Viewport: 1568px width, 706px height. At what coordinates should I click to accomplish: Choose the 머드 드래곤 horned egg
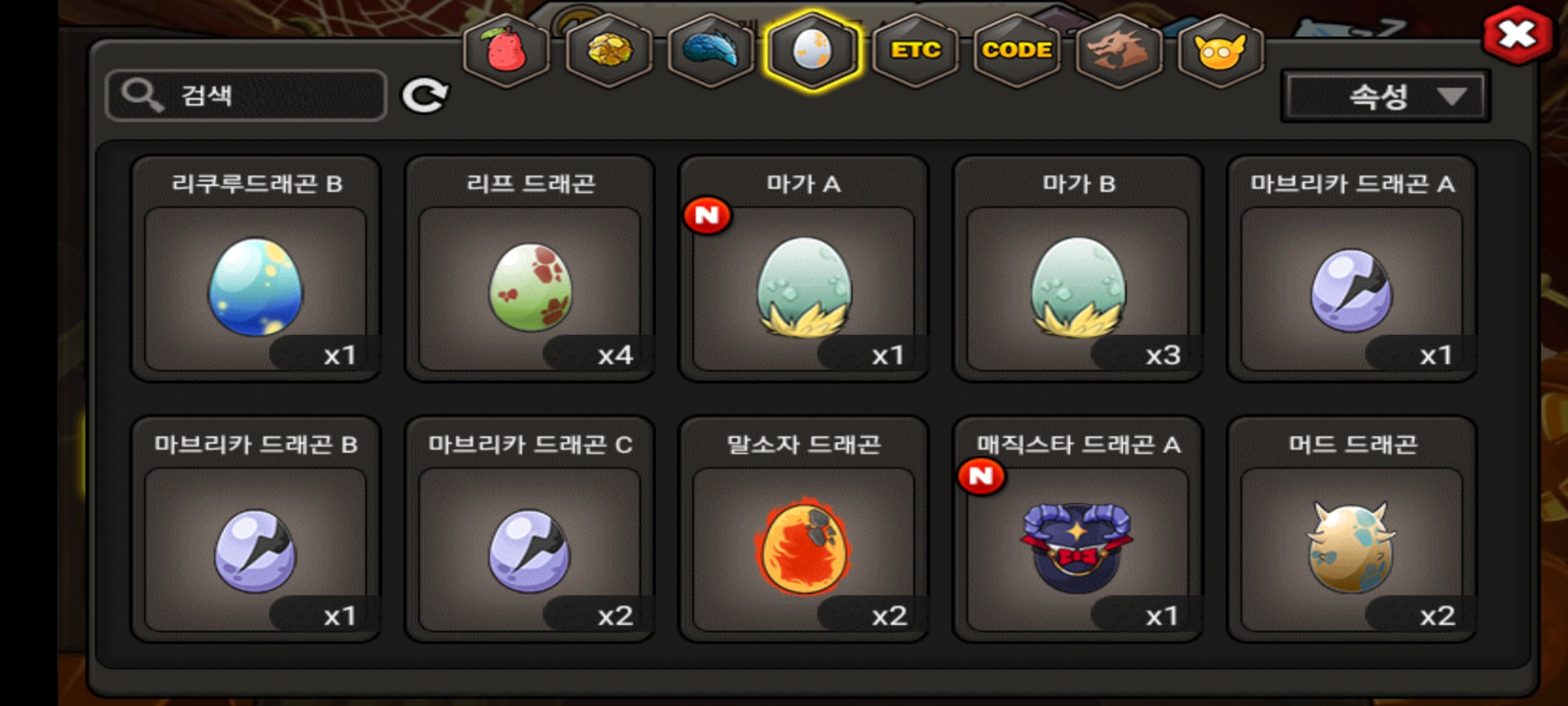coord(1352,529)
